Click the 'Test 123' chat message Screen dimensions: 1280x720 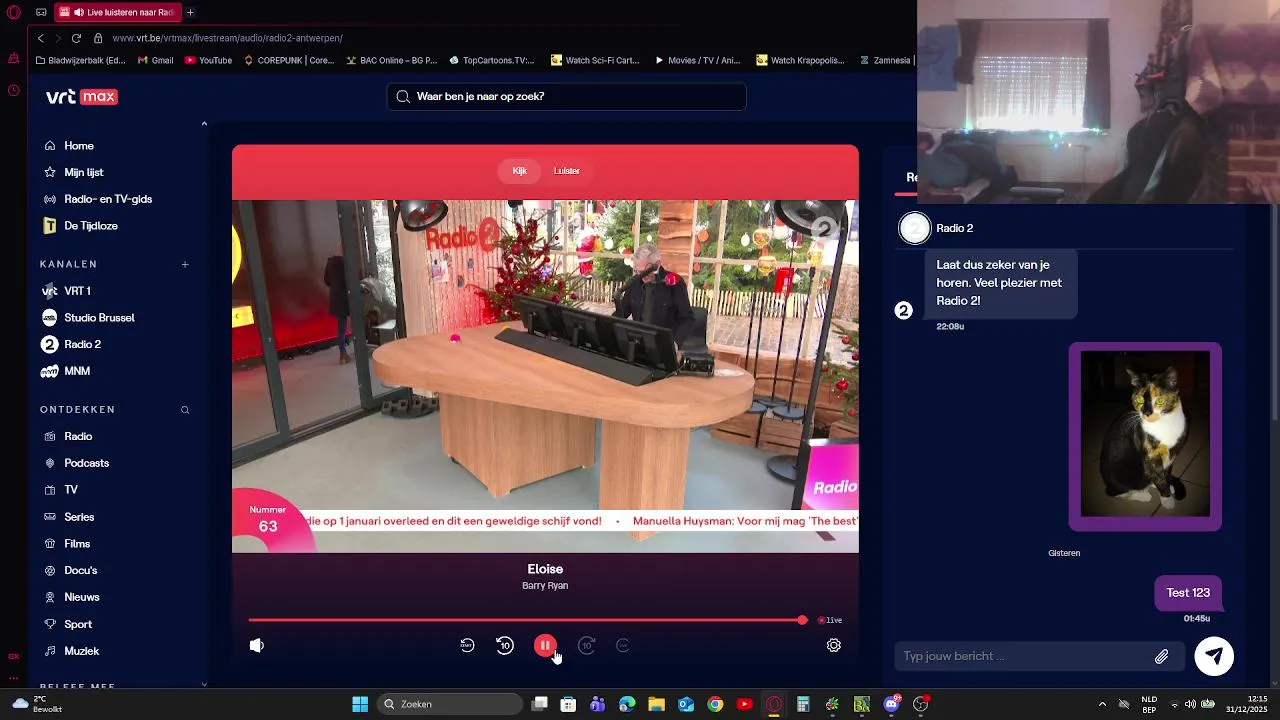1188,593
